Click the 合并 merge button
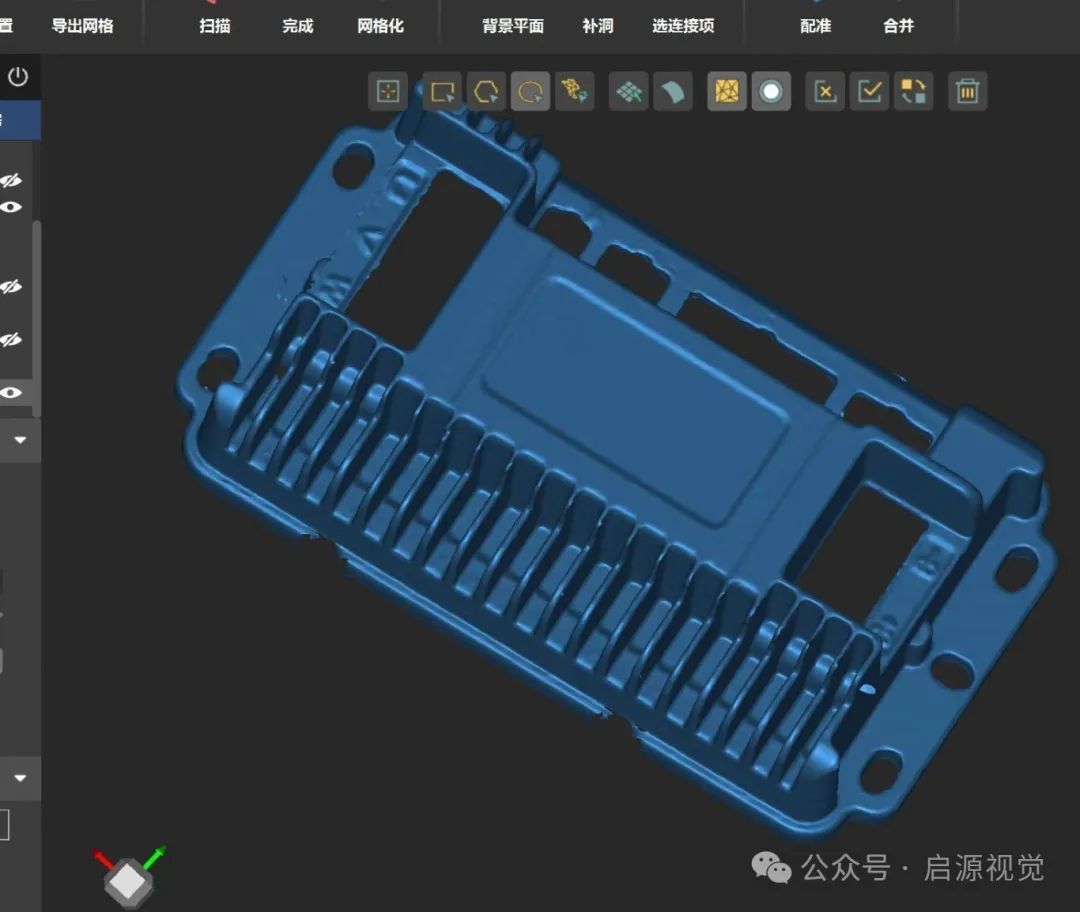1080x912 pixels. 898,26
